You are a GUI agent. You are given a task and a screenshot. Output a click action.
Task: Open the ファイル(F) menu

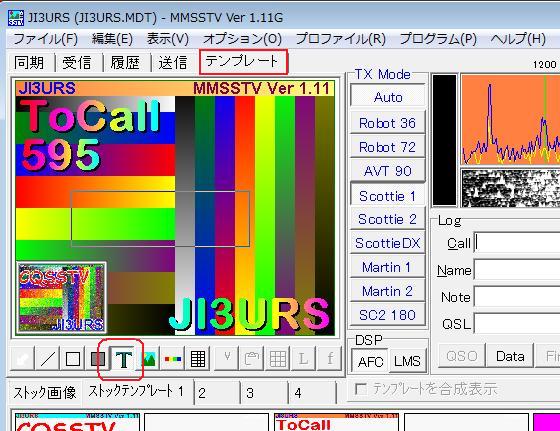45,39
